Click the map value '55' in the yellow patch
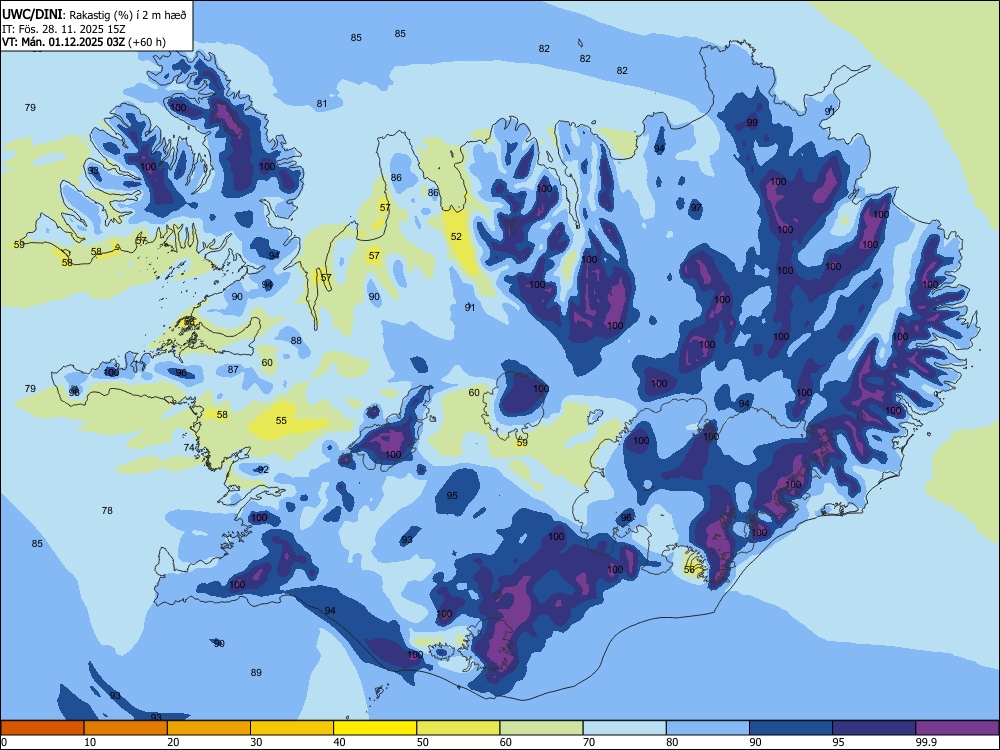 click(x=281, y=421)
